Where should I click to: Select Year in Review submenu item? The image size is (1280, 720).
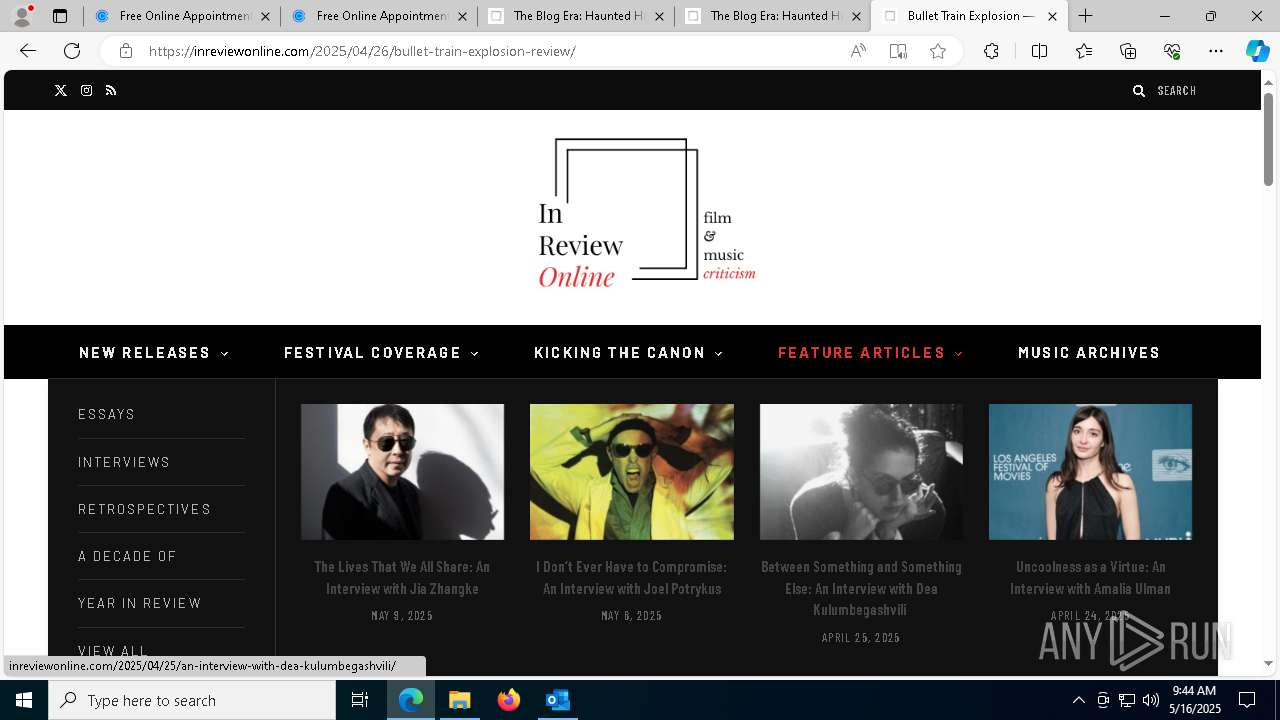click(x=140, y=603)
